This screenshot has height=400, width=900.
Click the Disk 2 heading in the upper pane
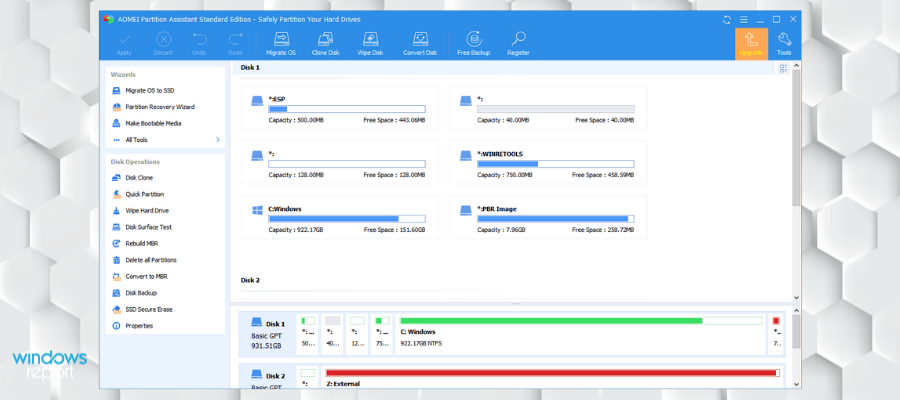(x=250, y=281)
